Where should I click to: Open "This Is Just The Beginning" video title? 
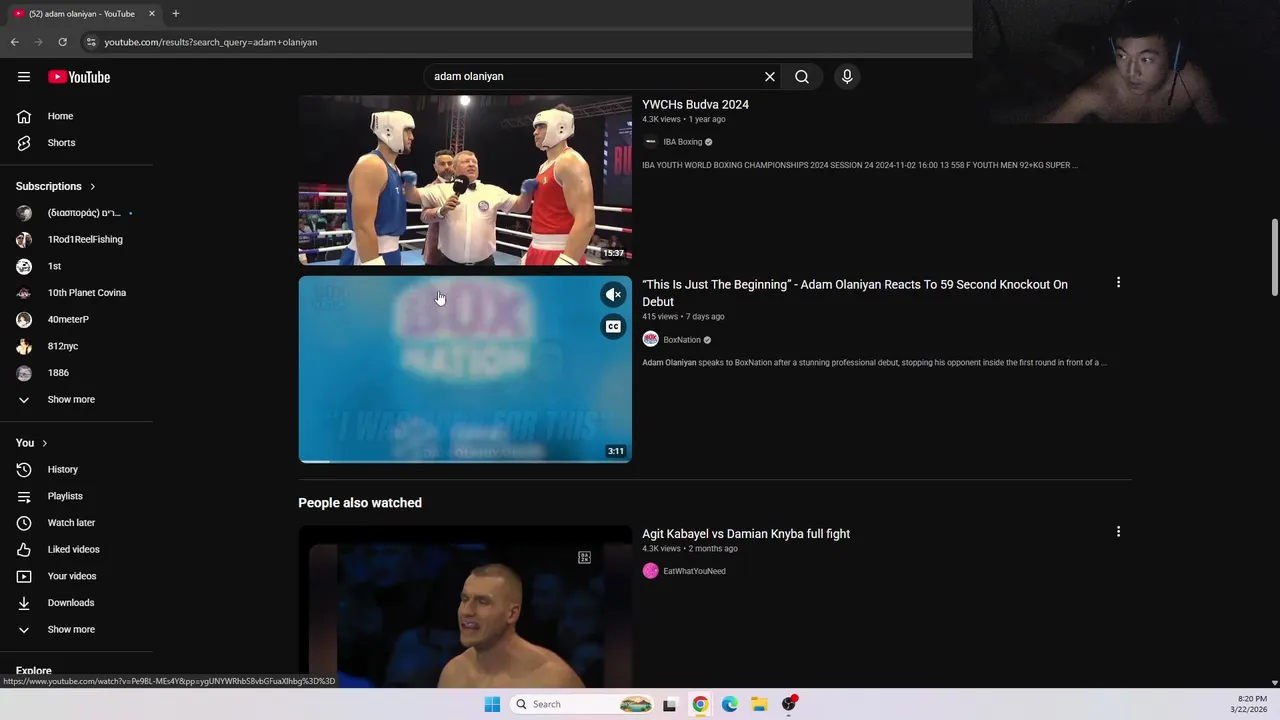pyautogui.click(x=855, y=293)
